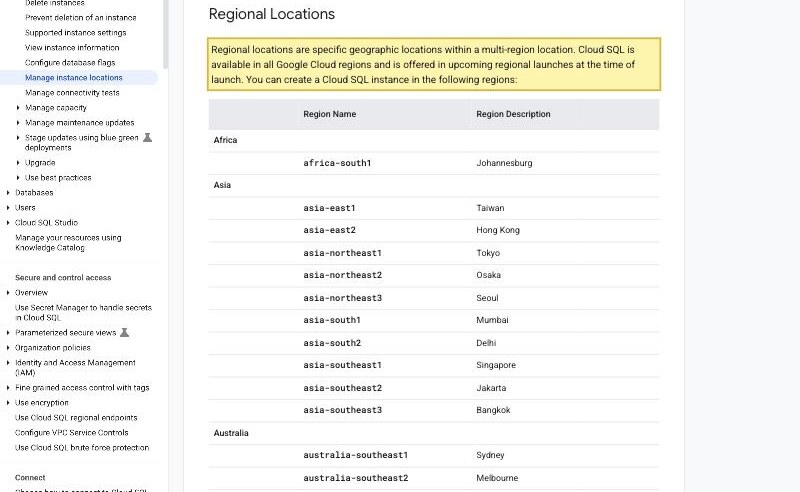Click the asia-southeast2 region name
The image size is (800, 492).
coord(342,388)
